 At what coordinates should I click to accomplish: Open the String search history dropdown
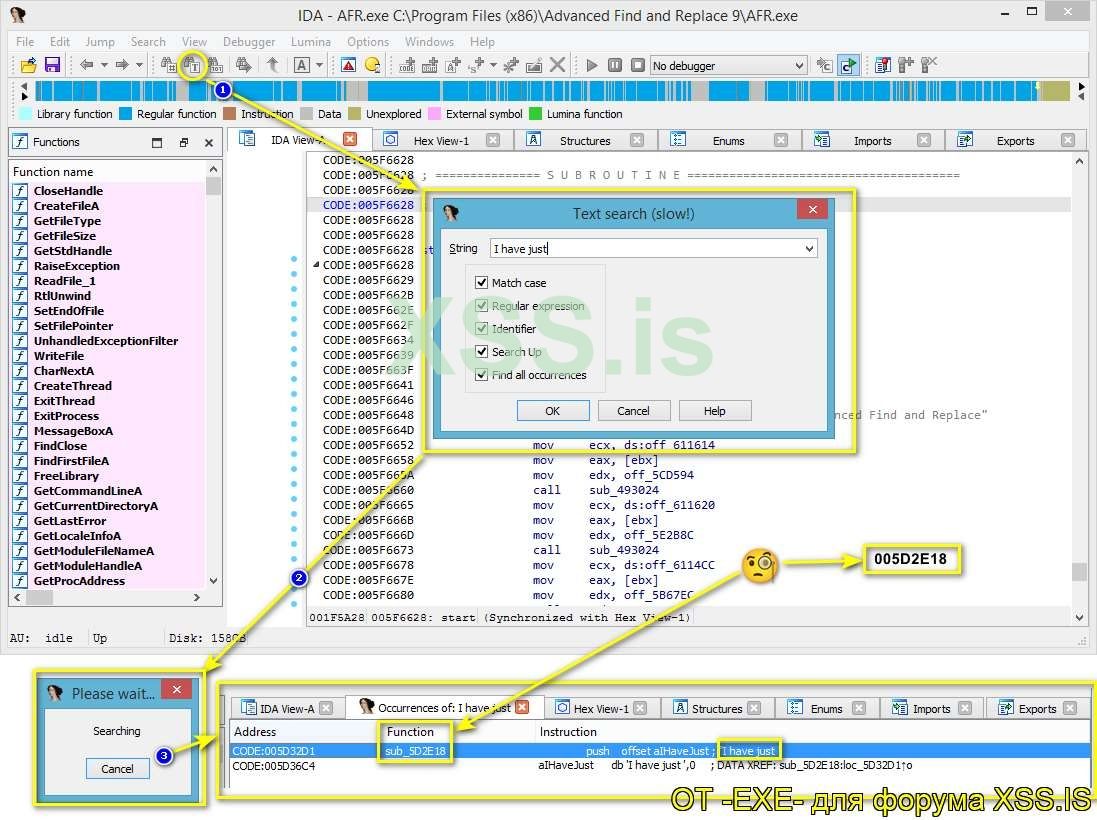click(x=809, y=248)
